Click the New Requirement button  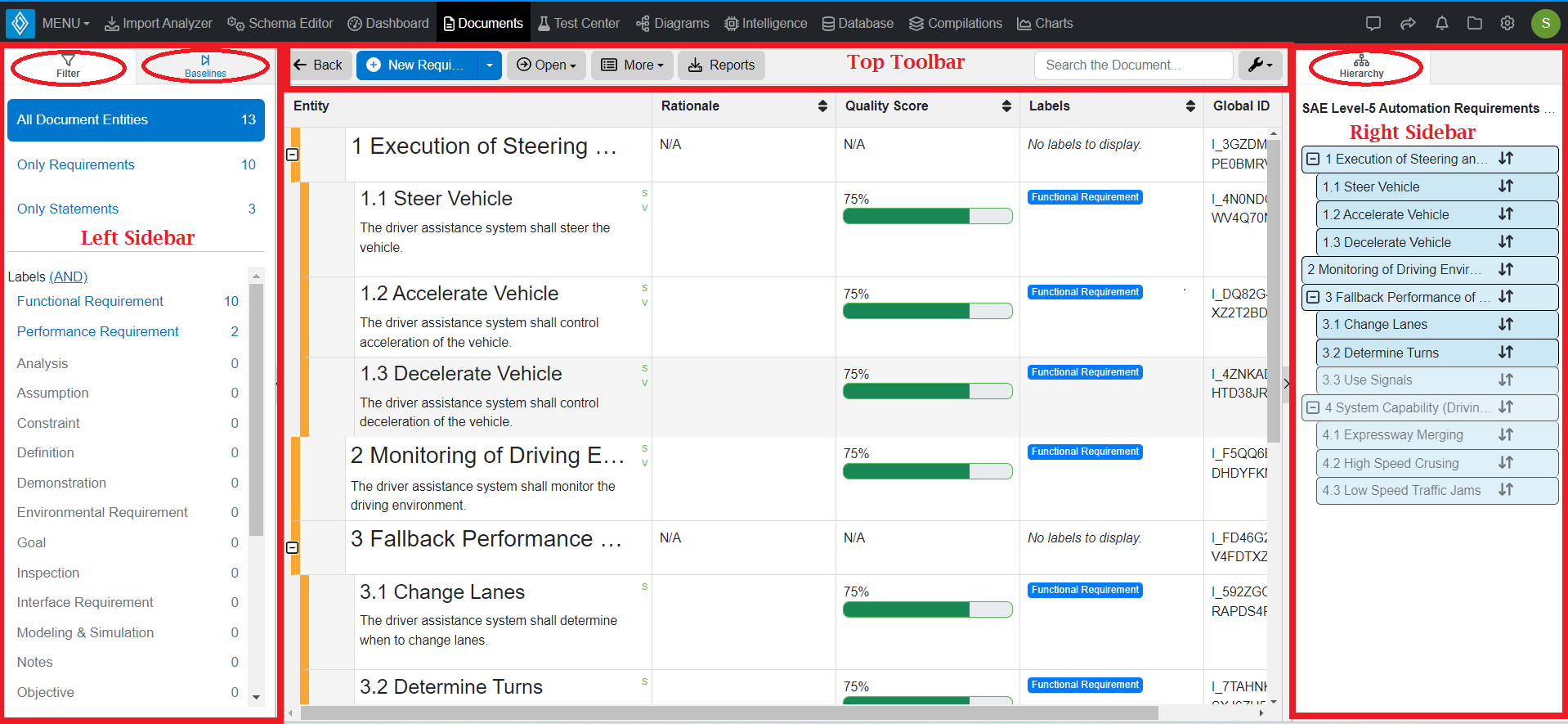click(x=418, y=65)
